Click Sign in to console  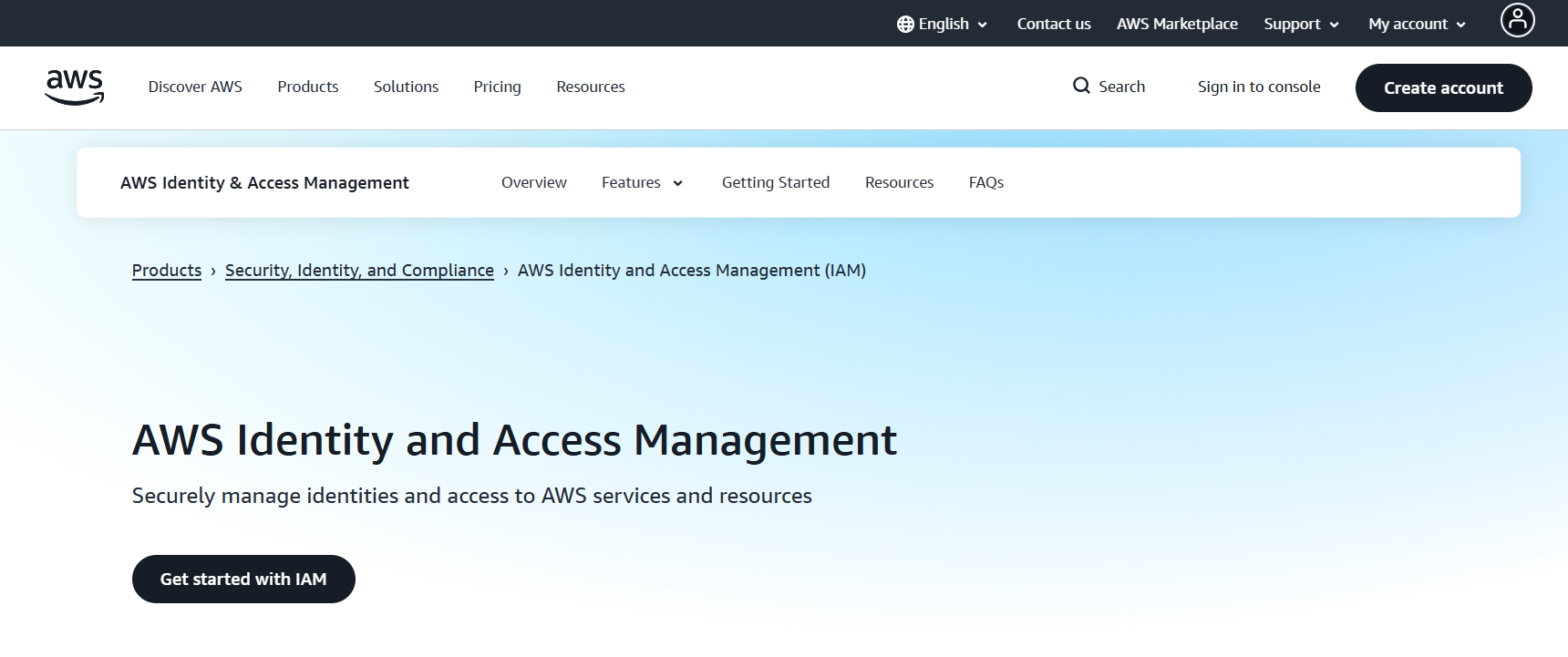coord(1259,87)
